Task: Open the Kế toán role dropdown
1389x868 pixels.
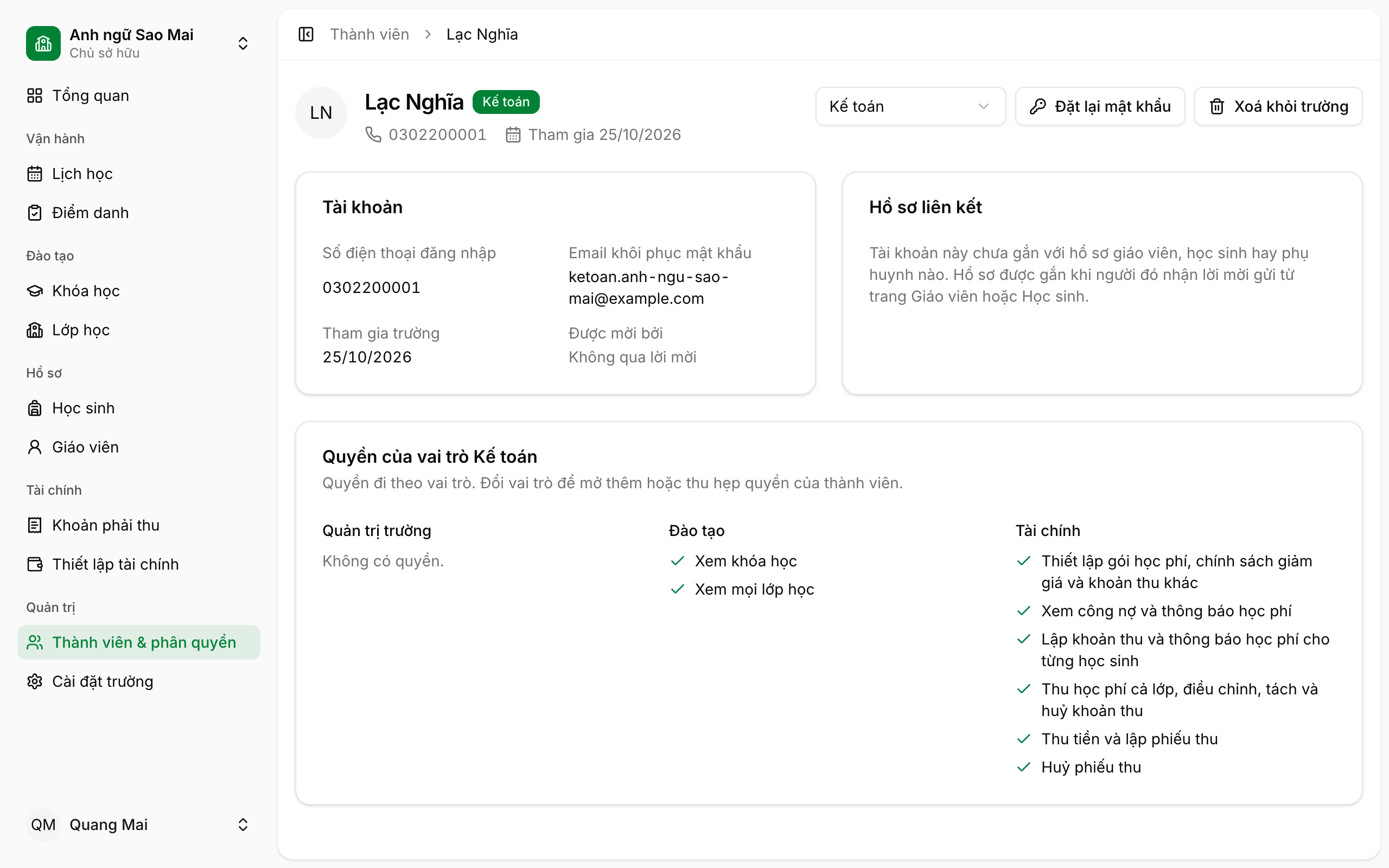Action: coord(910,106)
